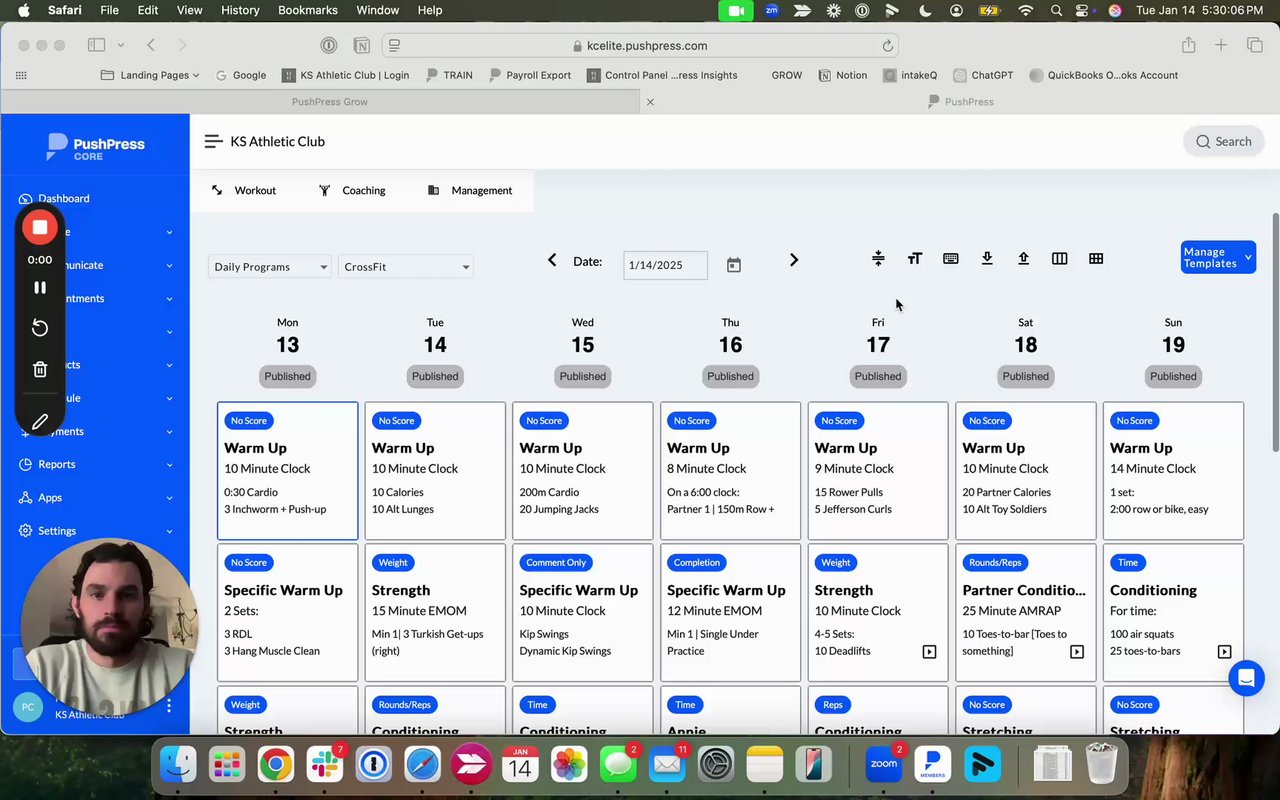Open the ChatGPT bookmark
The width and height of the screenshot is (1280, 800).
click(984, 75)
